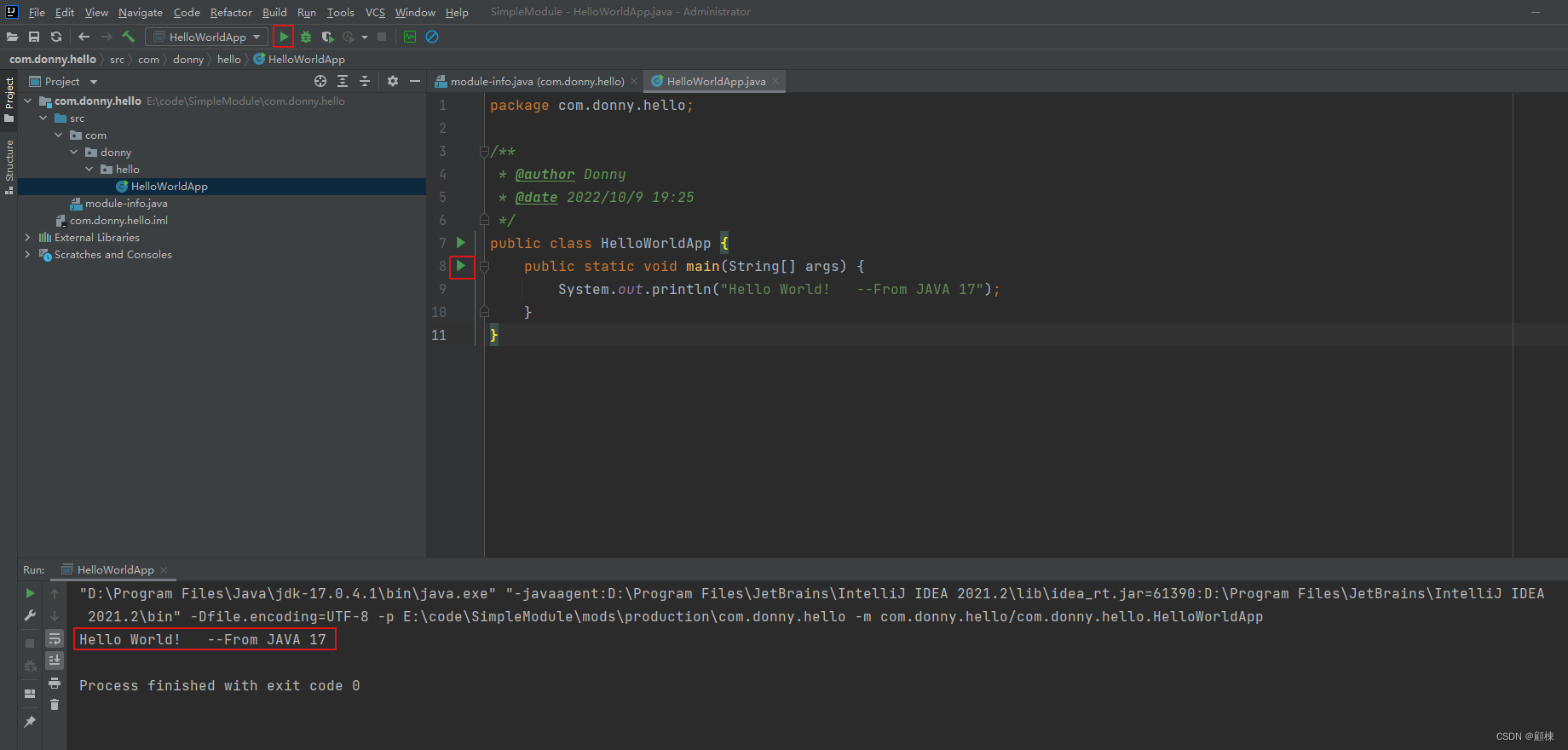Click the Save All toolbar icon
The image size is (1568, 750).
pyautogui.click(x=34, y=37)
